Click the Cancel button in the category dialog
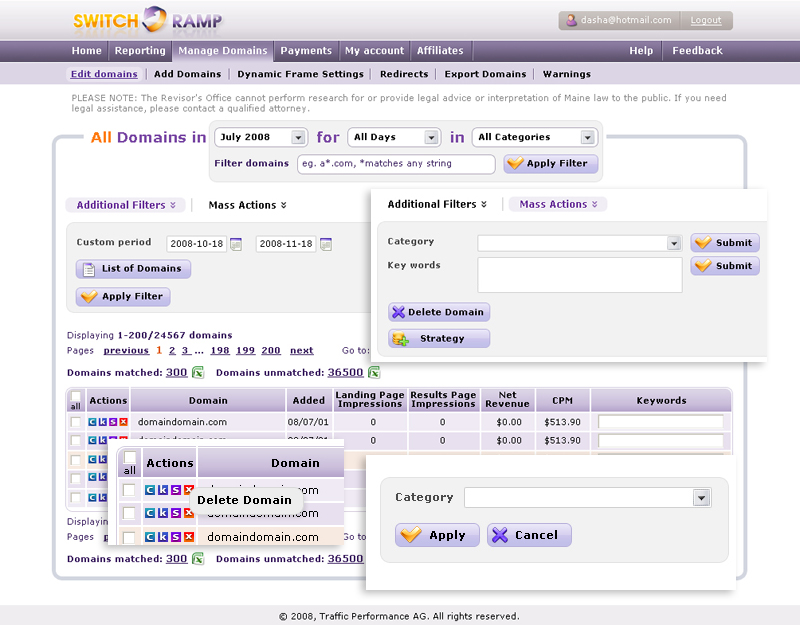800x625 pixels. pos(529,535)
